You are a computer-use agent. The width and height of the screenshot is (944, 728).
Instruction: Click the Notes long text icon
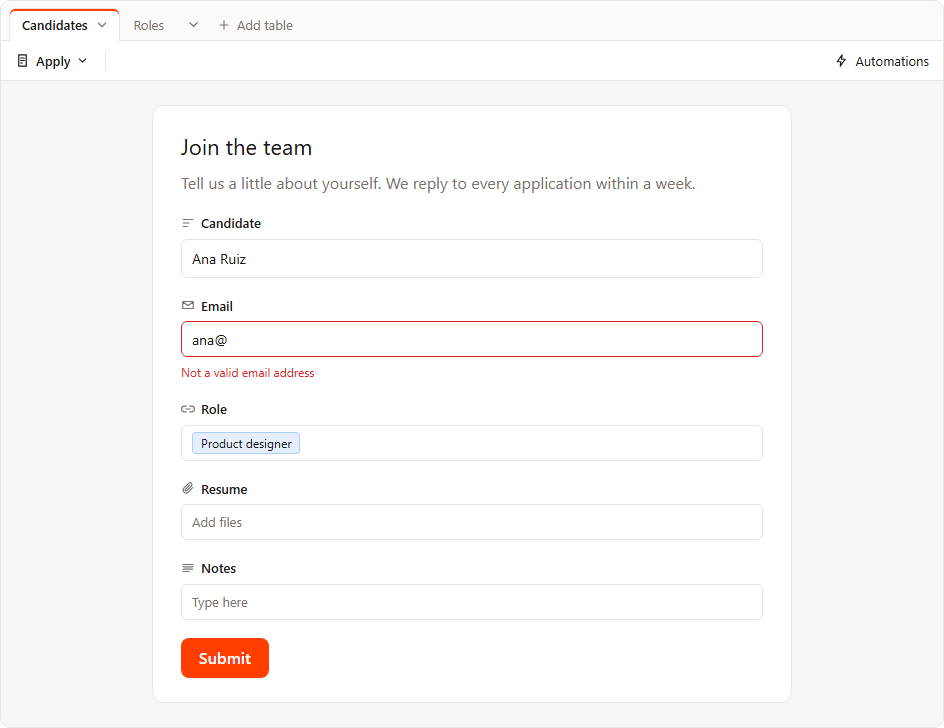(188, 568)
